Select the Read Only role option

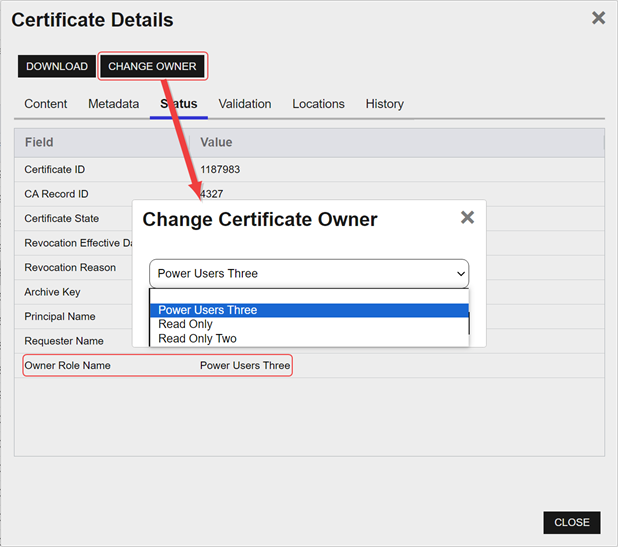click(186, 324)
